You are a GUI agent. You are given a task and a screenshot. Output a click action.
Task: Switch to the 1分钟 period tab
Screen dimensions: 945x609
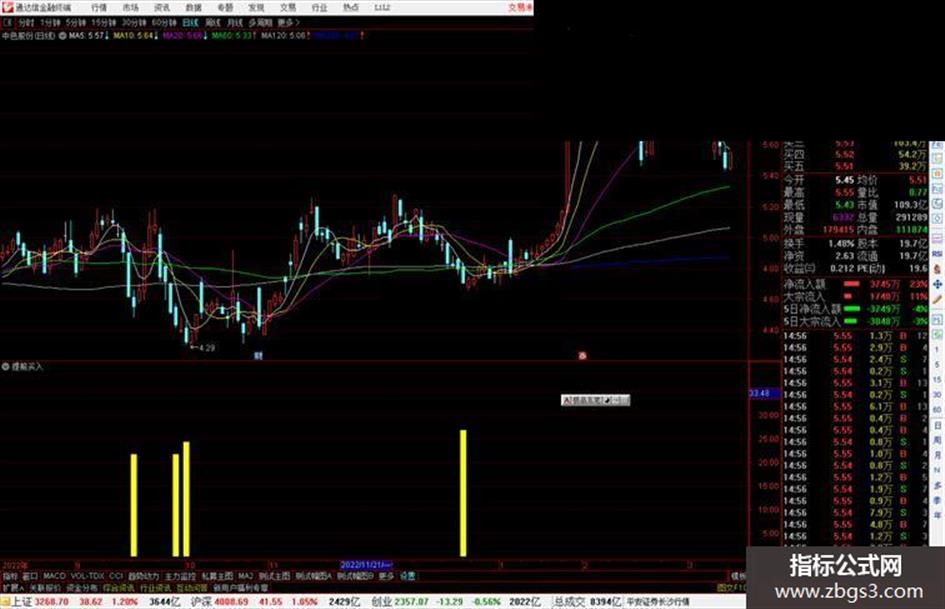[x=50, y=23]
